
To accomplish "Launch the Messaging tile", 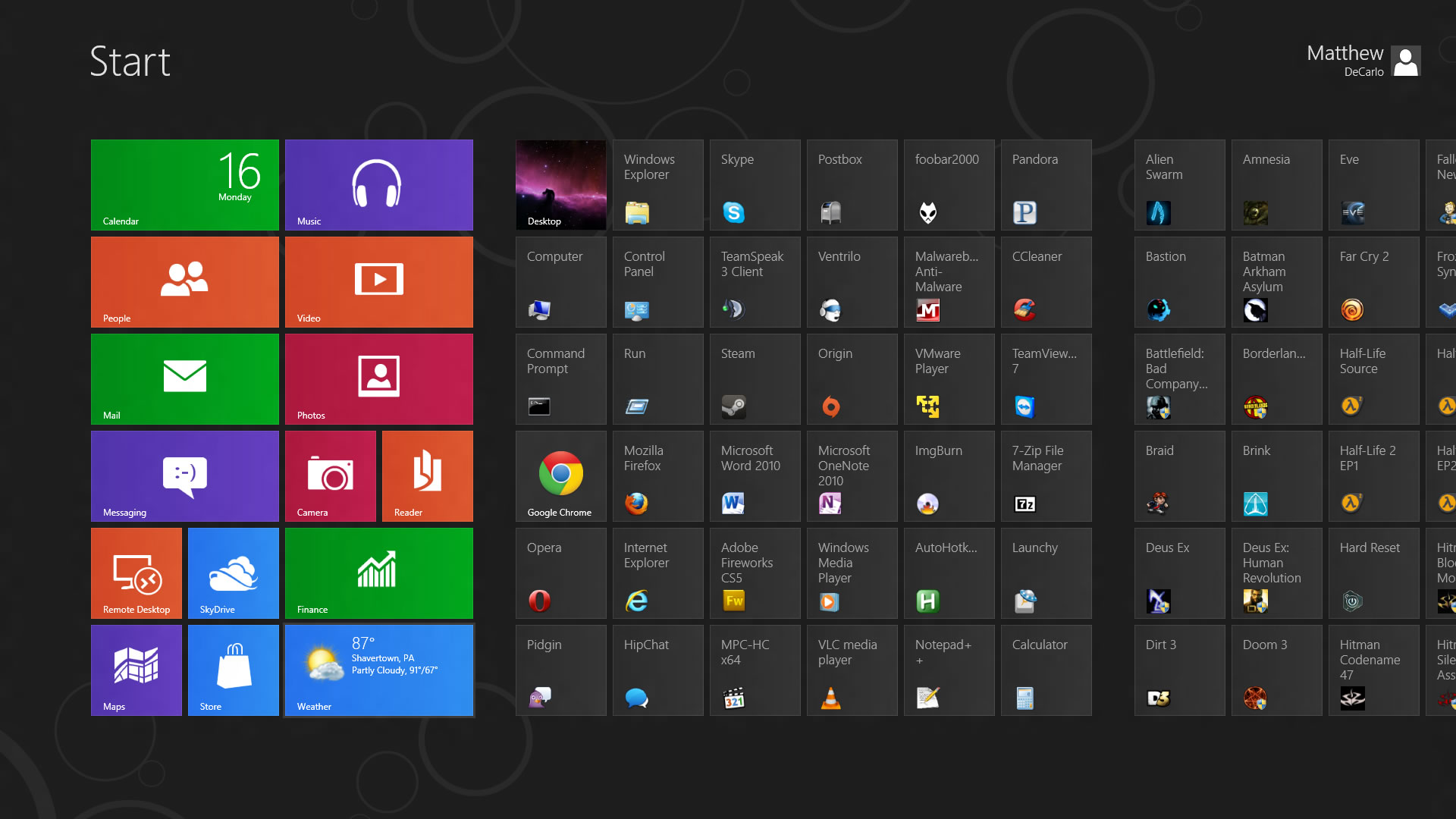I will coord(185,476).
